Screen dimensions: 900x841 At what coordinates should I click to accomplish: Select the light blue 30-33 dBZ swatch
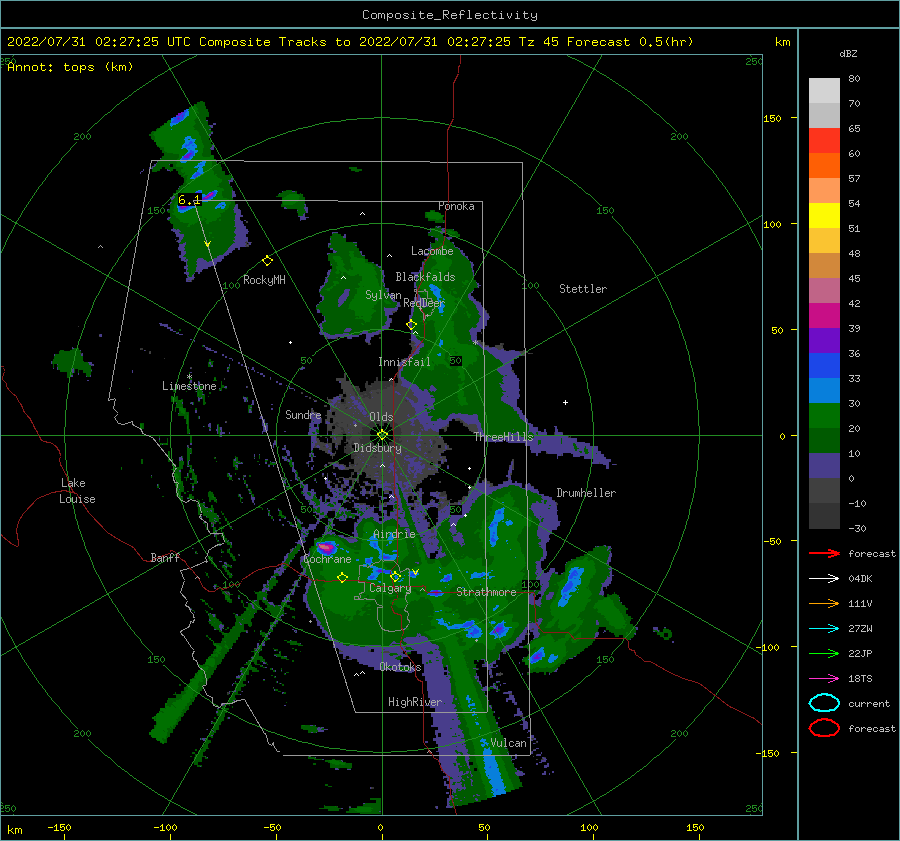click(x=824, y=391)
